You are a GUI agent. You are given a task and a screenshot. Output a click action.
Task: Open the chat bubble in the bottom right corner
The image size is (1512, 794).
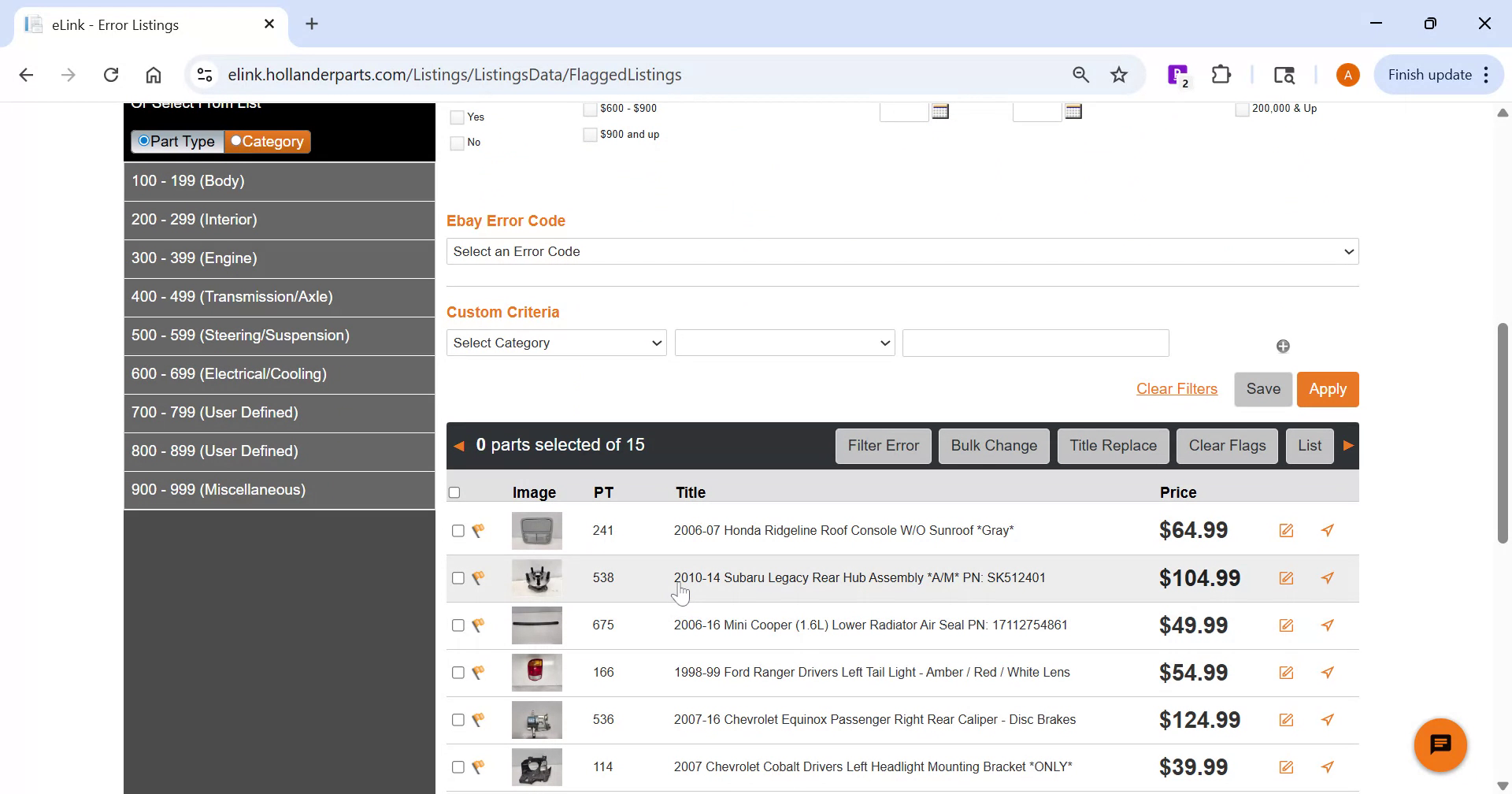(x=1440, y=744)
